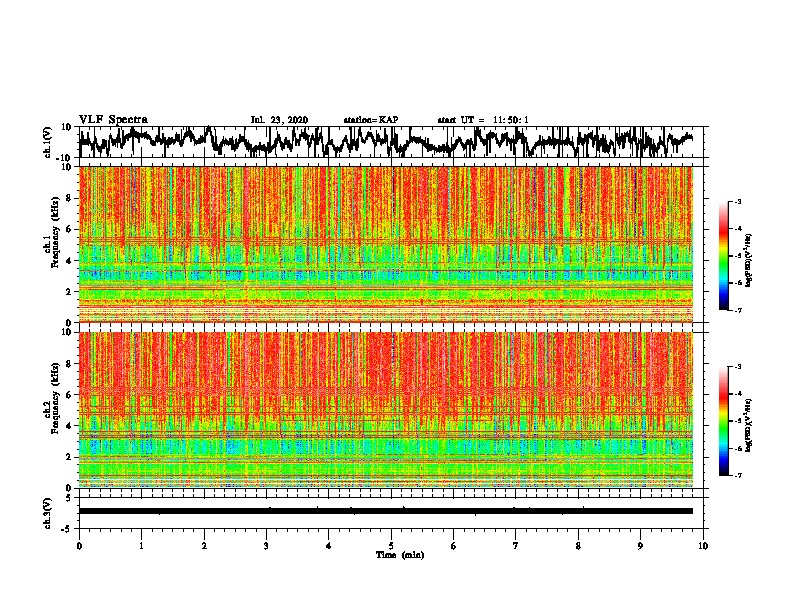The image size is (792, 612).
Task: Click the ch.1 voltage waveform trace panel
Action: pyautogui.click(x=391, y=142)
